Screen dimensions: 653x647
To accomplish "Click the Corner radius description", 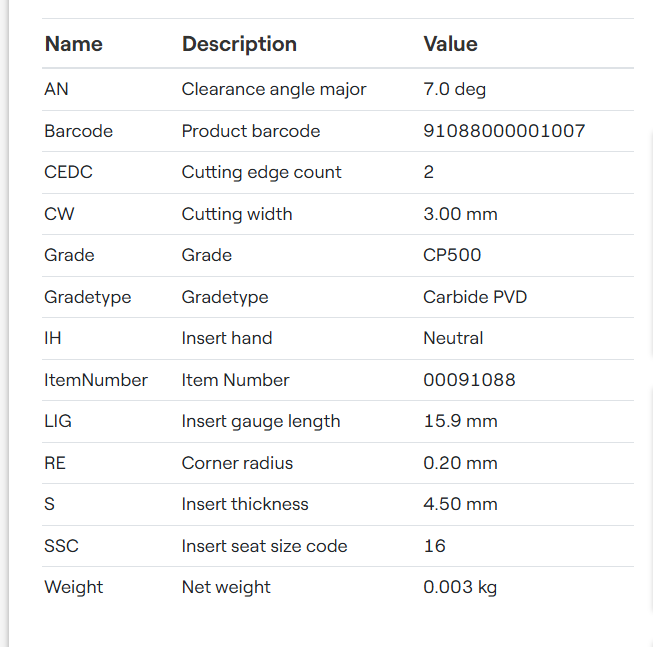I will click(237, 463).
